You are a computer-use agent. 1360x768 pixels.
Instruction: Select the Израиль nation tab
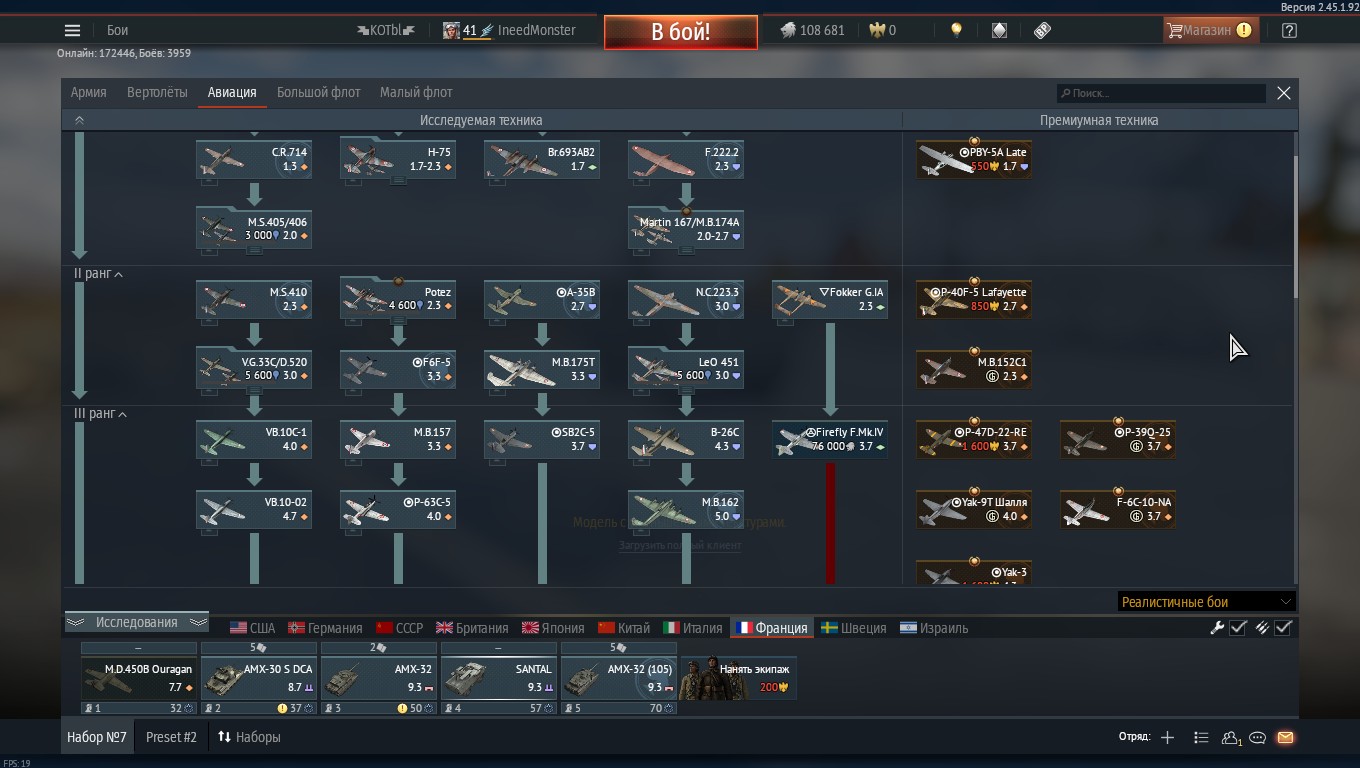(x=934, y=628)
